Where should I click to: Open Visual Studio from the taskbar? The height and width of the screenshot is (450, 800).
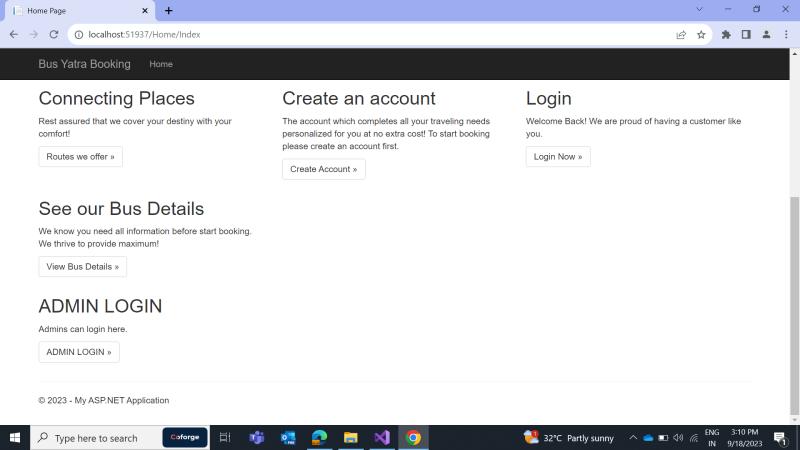click(x=382, y=438)
